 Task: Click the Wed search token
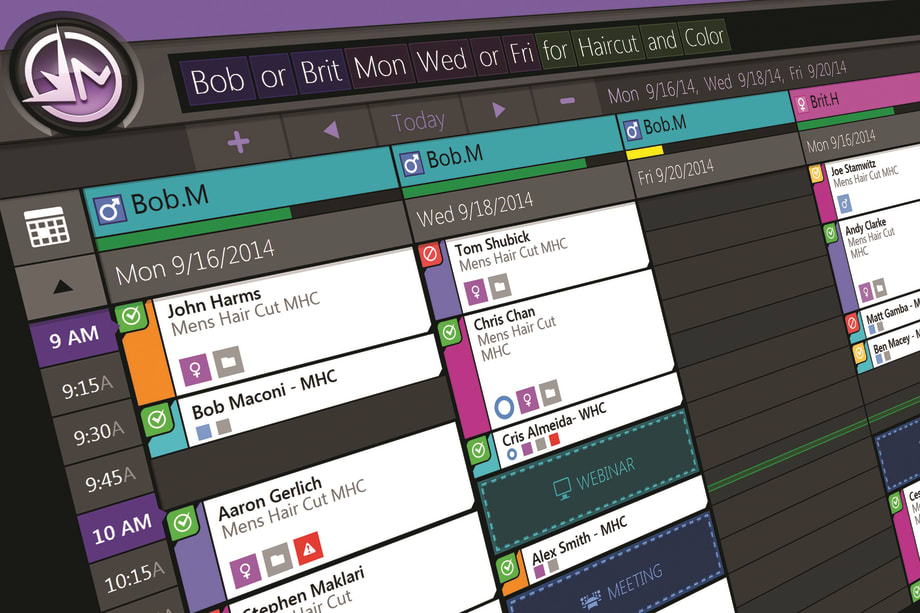tap(442, 60)
